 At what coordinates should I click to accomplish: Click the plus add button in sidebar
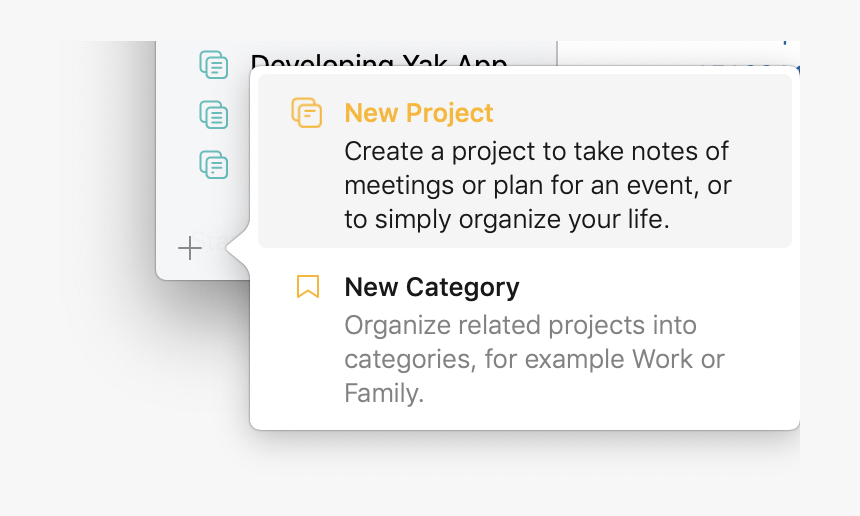[189, 248]
